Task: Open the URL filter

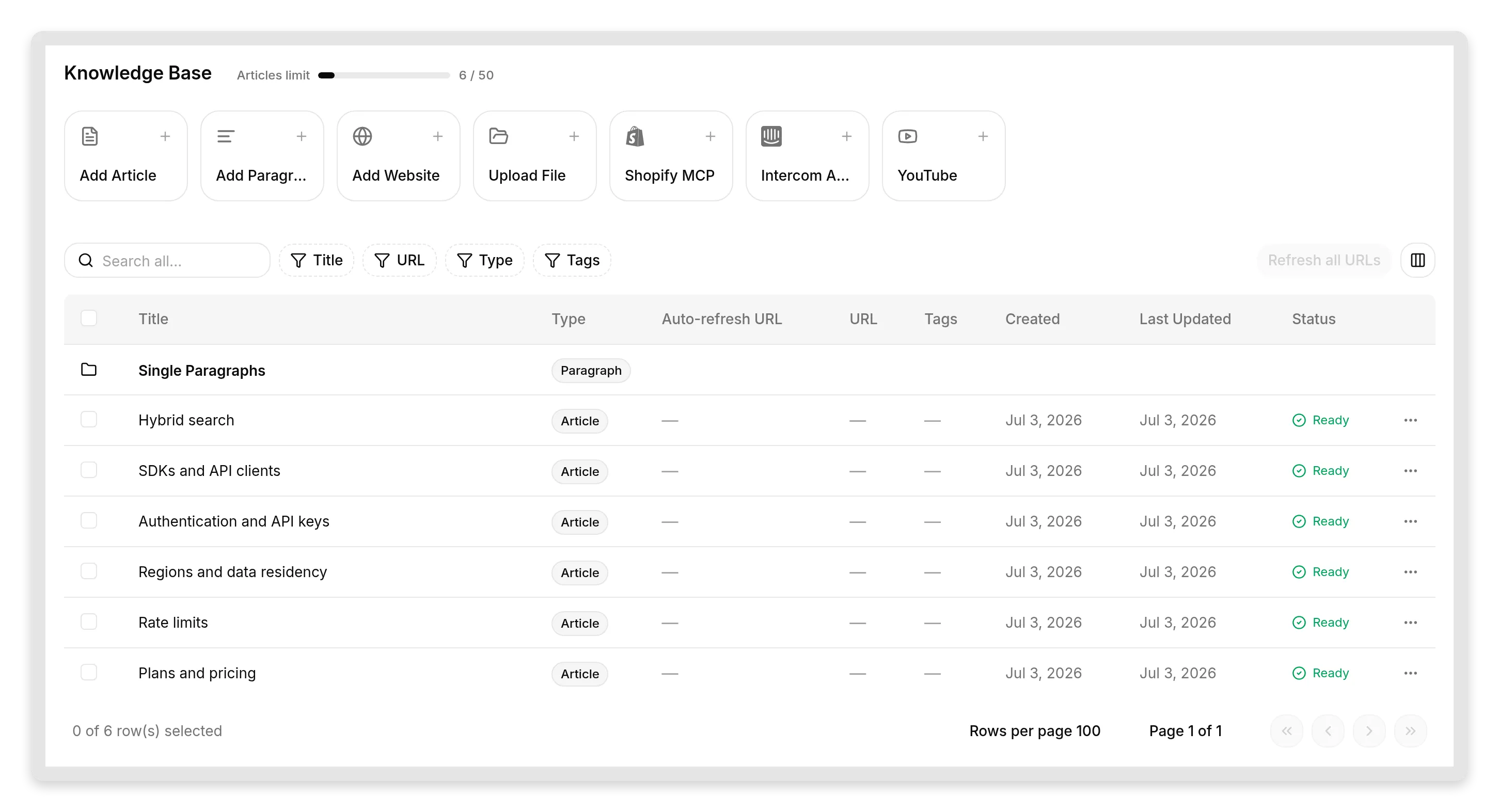Action: click(x=399, y=260)
